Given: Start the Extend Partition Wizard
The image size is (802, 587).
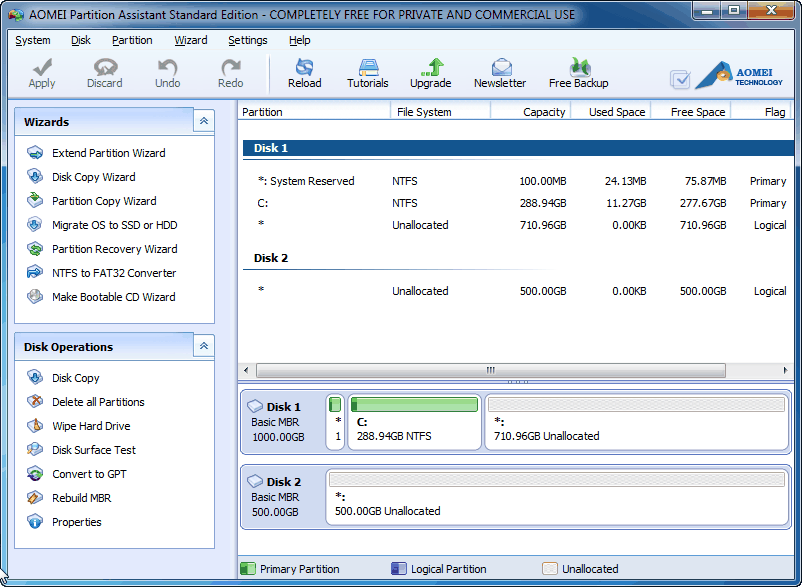Looking at the screenshot, I should click(x=108, y=153).
